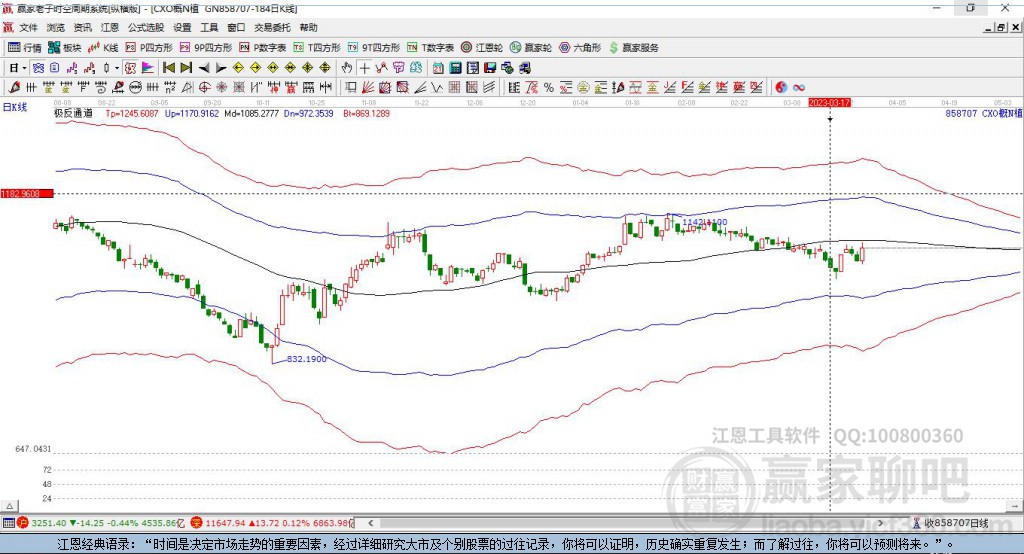Click the infinity loop icon
This screenshot has width=1024, height=554.
(799, 88)
